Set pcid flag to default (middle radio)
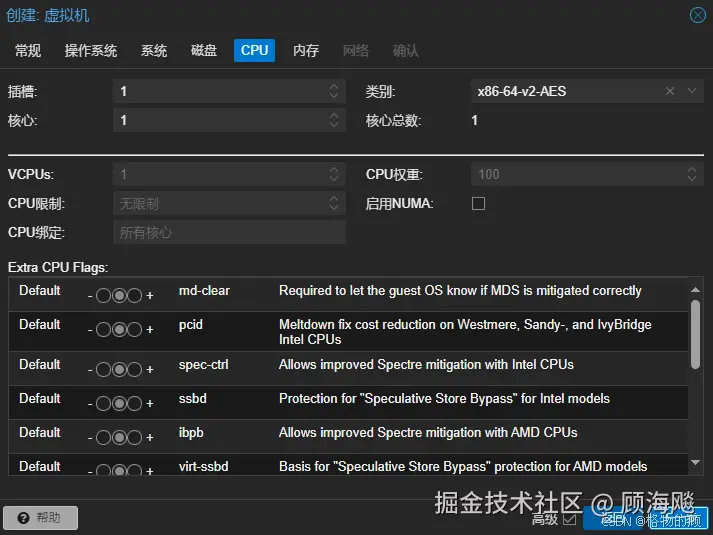713x535 pixels. click(x=119, y=330)
